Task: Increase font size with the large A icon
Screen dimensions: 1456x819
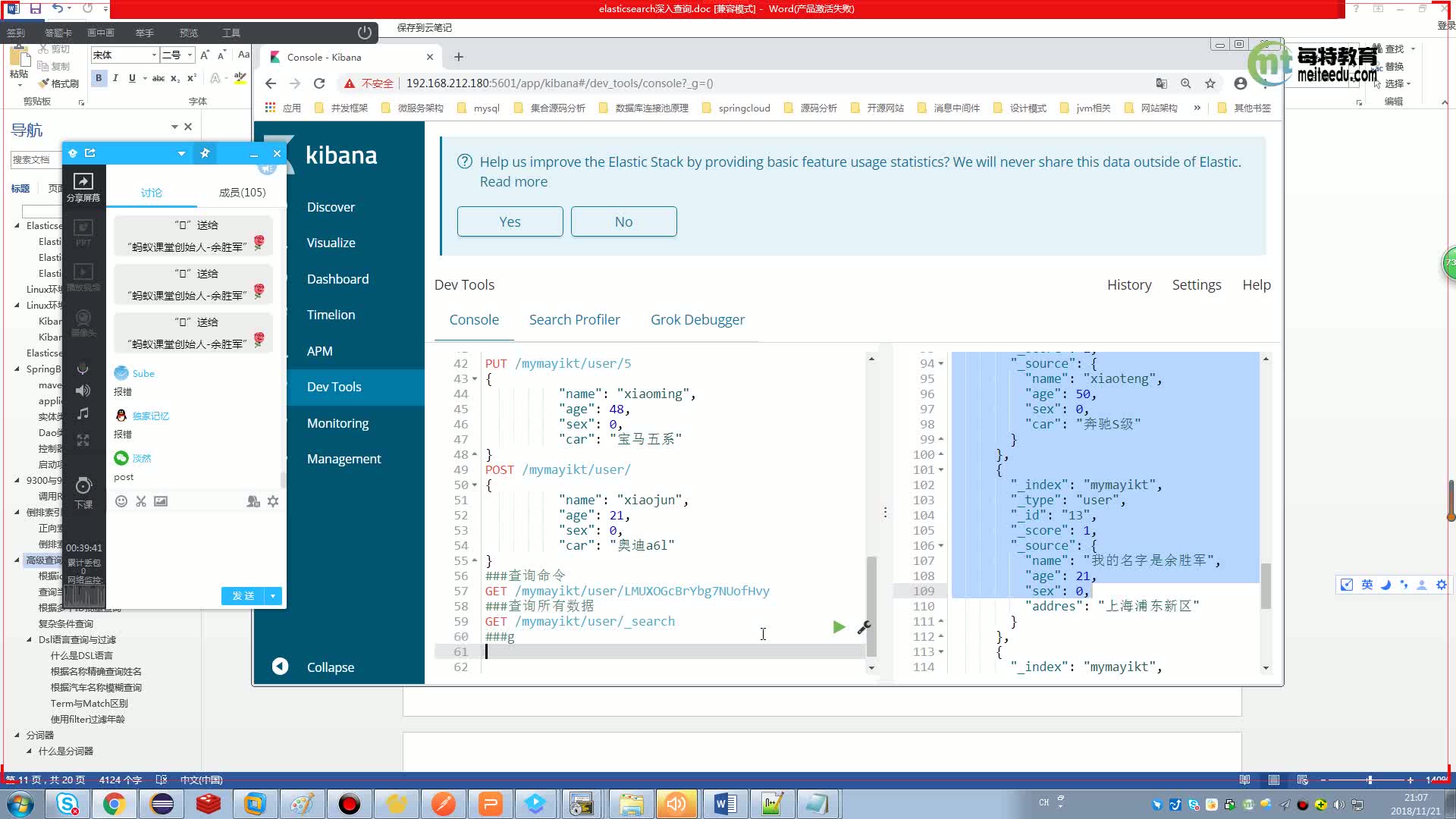Action: point(205,55)
